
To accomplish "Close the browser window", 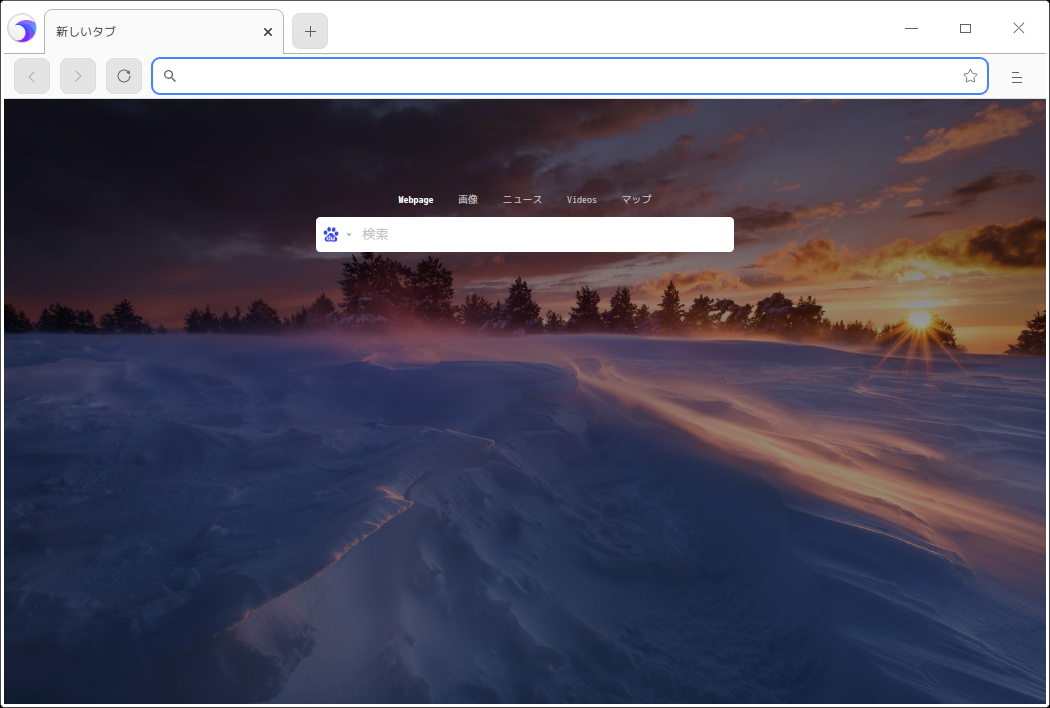I will 1019,28.
